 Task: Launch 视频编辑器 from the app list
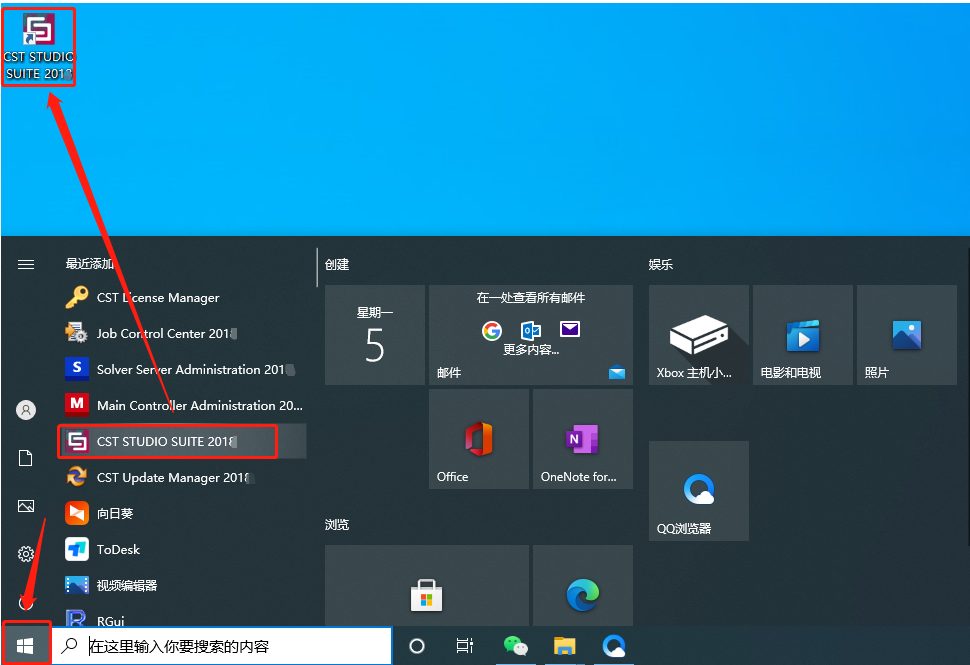point(184,585)
